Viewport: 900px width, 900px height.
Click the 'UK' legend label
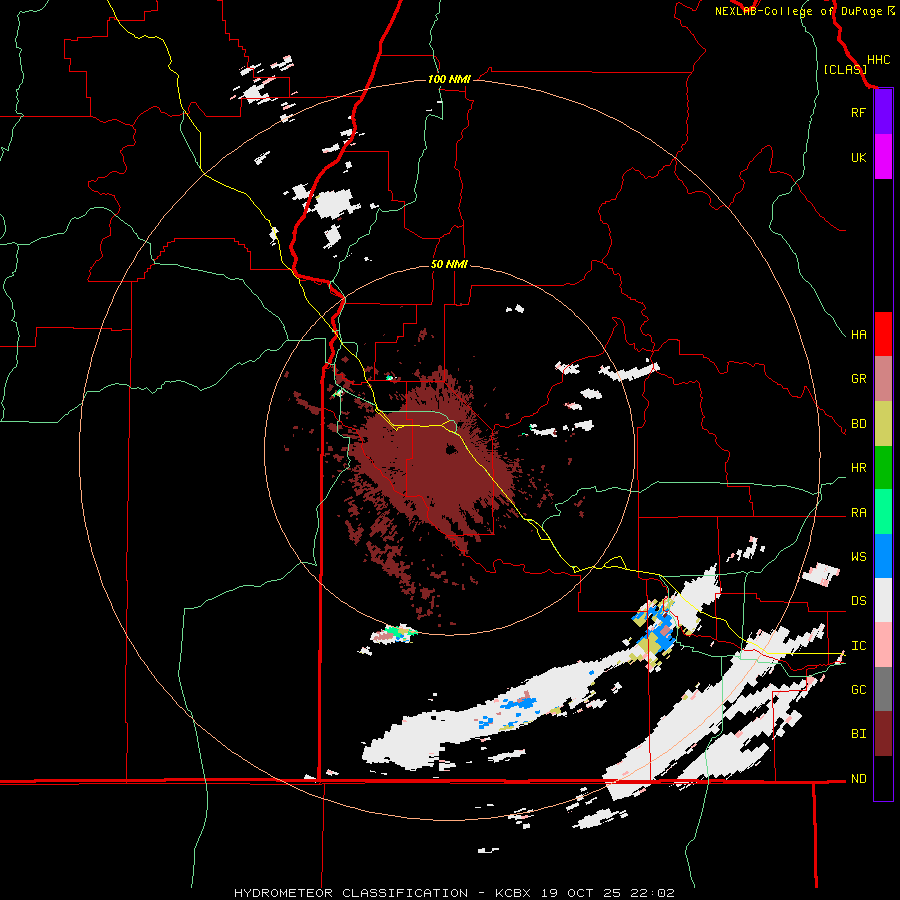point(859,157)
